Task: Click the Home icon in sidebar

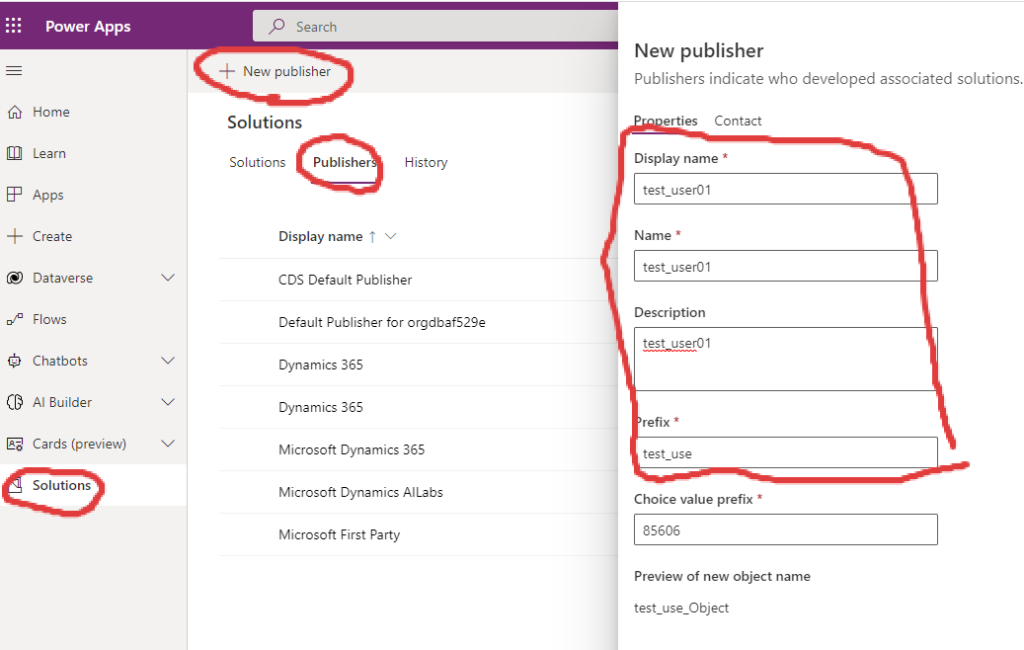Action: (15, 112)
